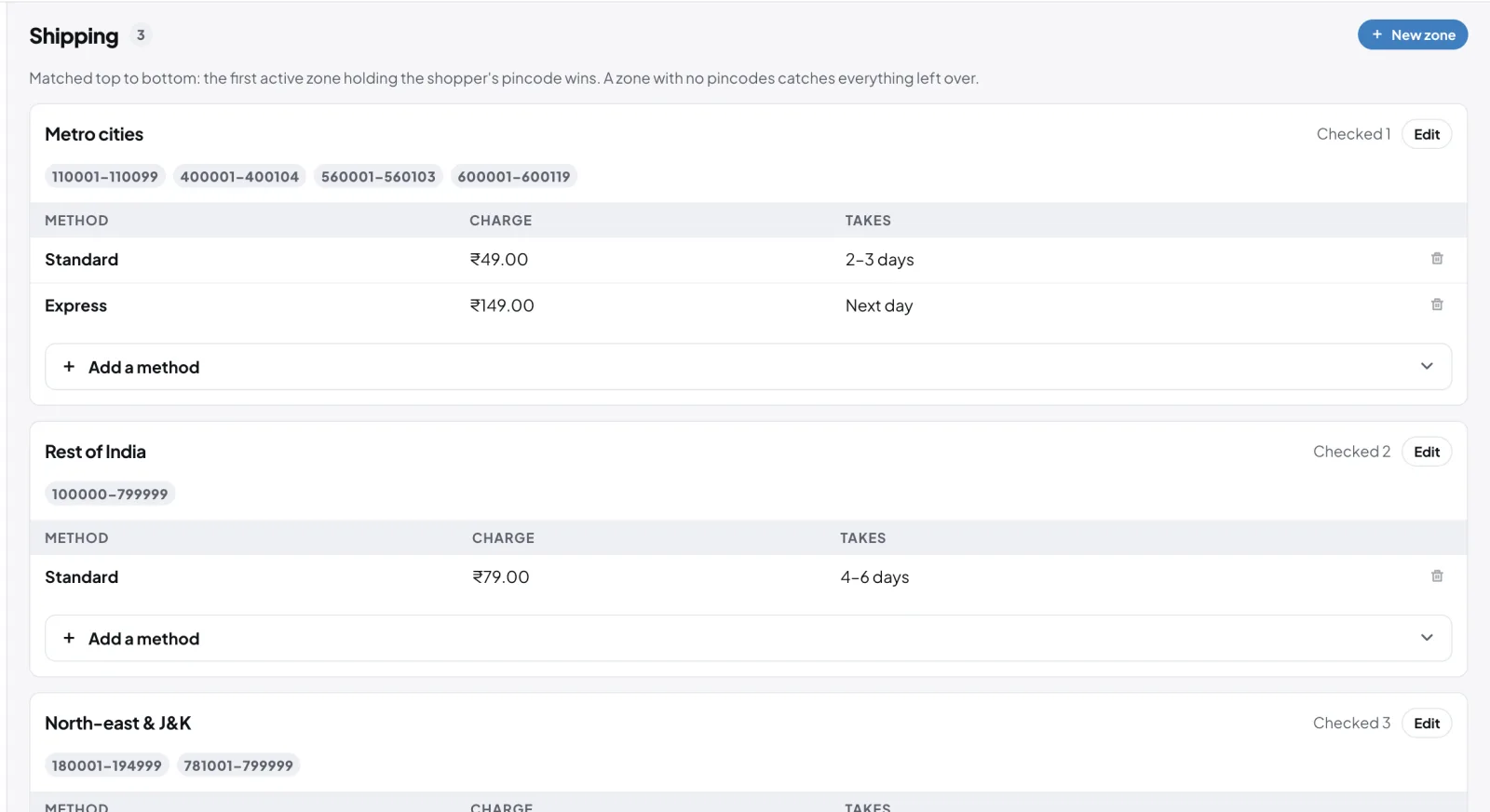The width and height of the screenshot is (1490, 812).
Task: Click TAKES column header in Rest of India table
Action: (863, 538)
